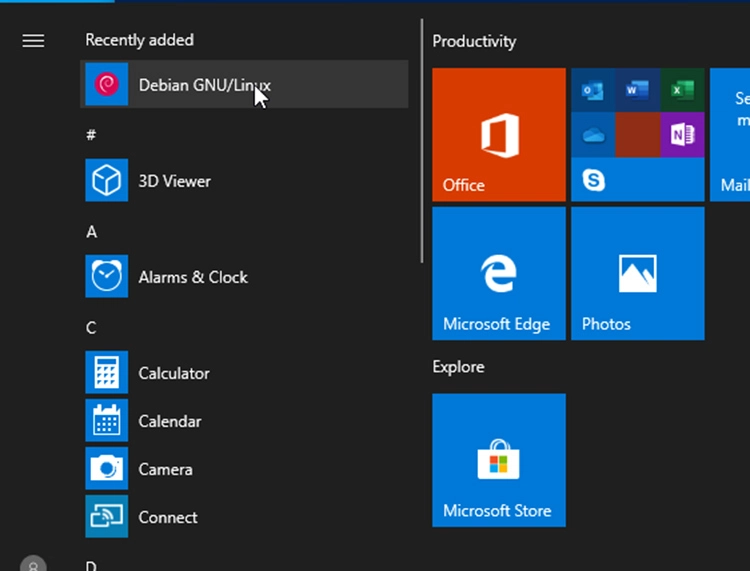Viewport: 750px width, 571px height.
Task: Click the Calendar label text
Action: pyautogui.click(x=170, y=421)
